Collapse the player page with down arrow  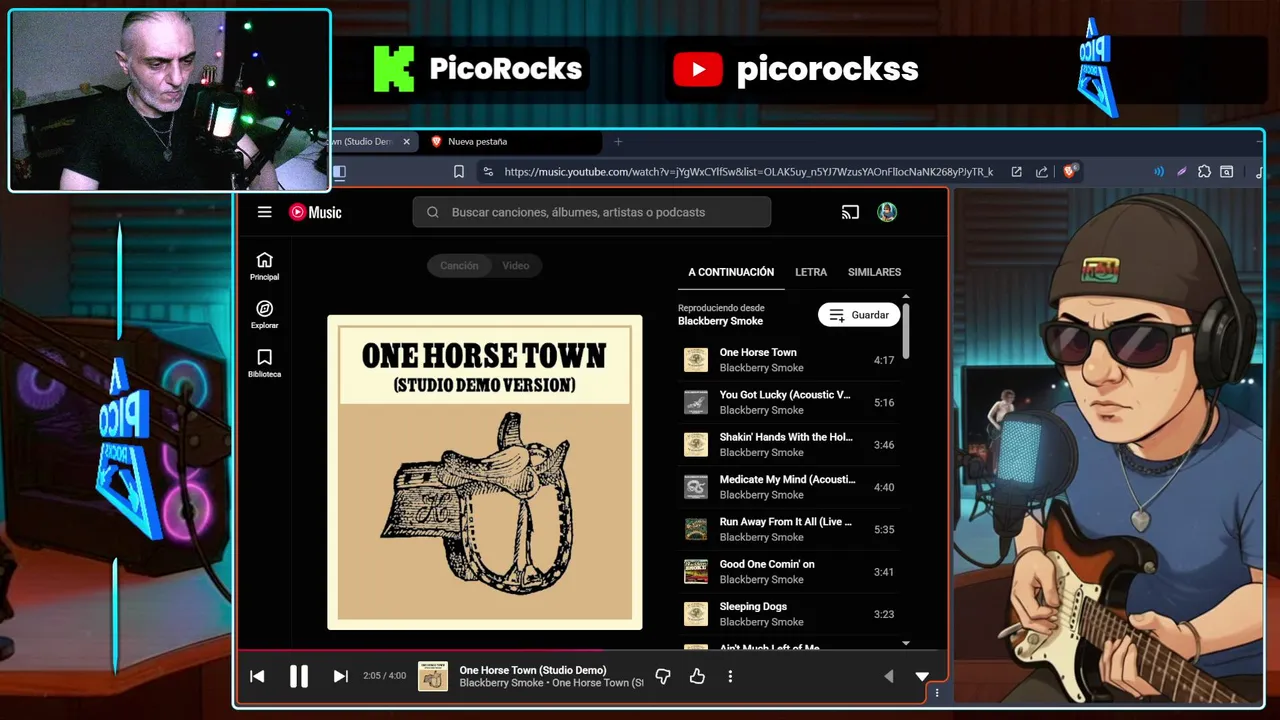(922, 676)
